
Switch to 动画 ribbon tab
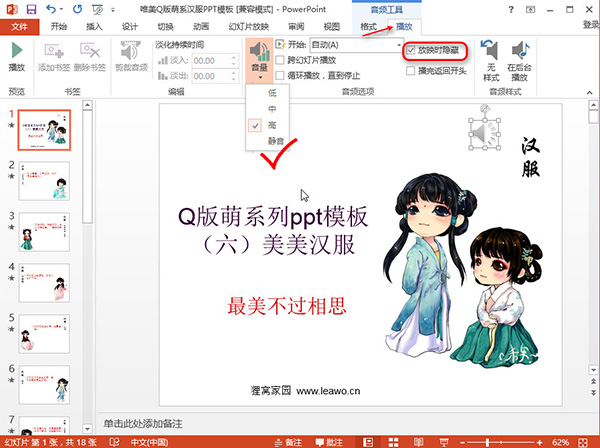(201, 26)
